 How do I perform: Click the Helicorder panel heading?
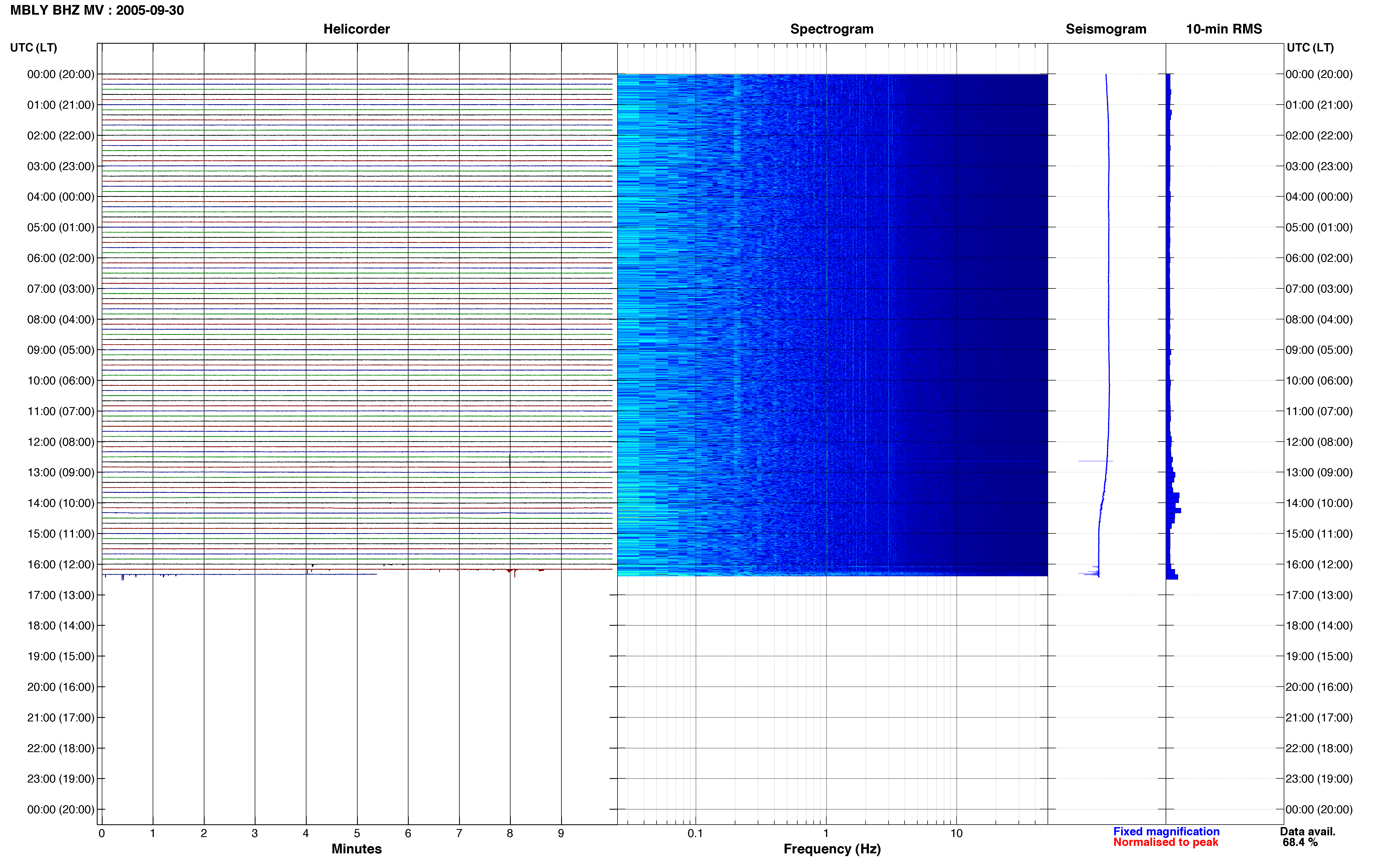coord(356,29)
